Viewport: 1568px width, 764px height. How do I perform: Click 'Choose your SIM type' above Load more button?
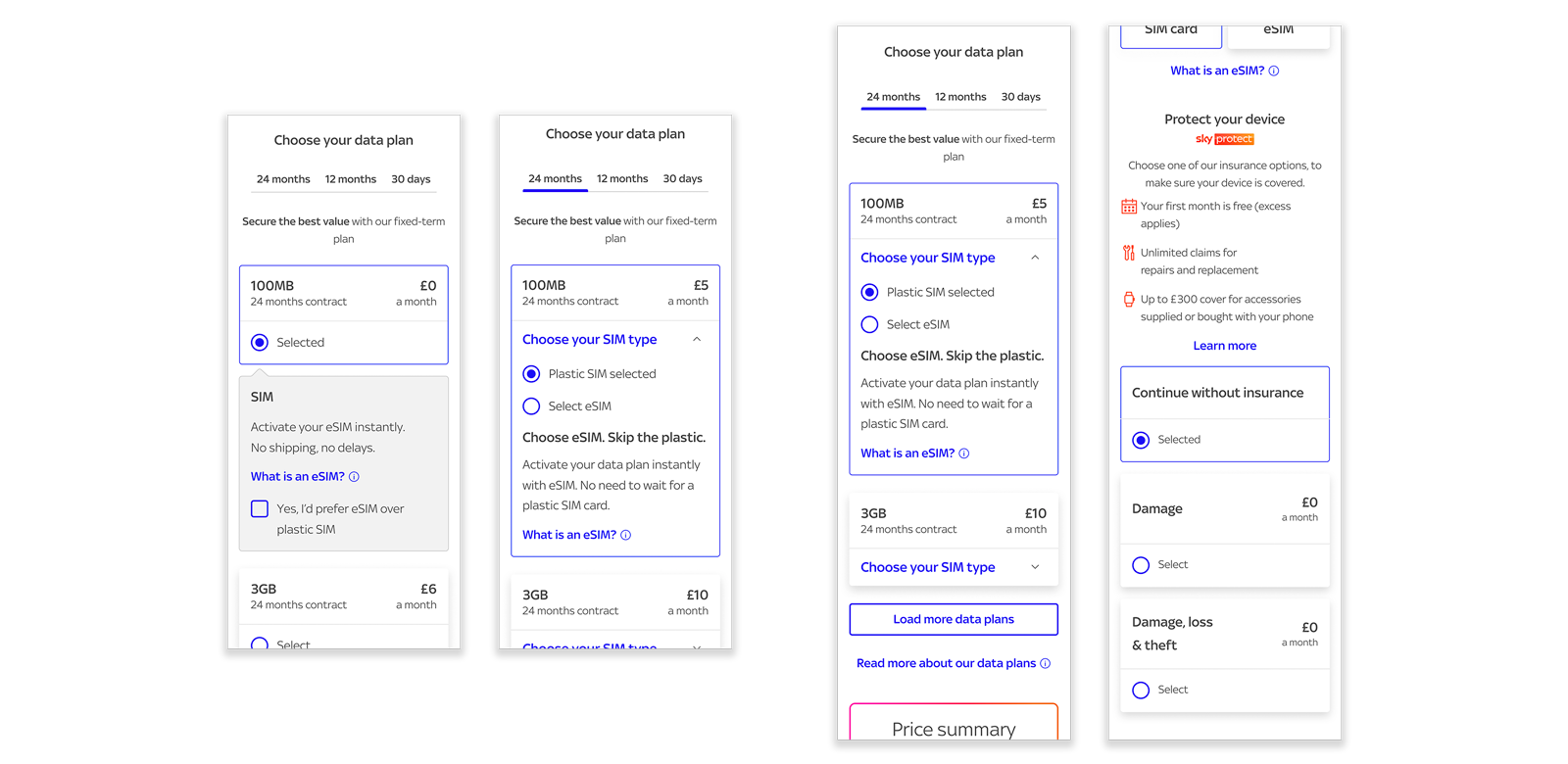click(927, 567)
